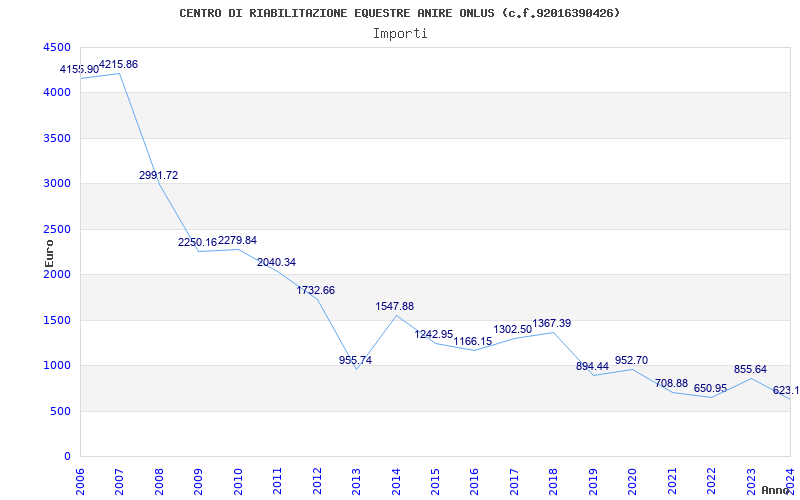The width and height of the screenshot is (800, 500).
Task: Select the 855.64 data label
Action: [x=751, y=369]
